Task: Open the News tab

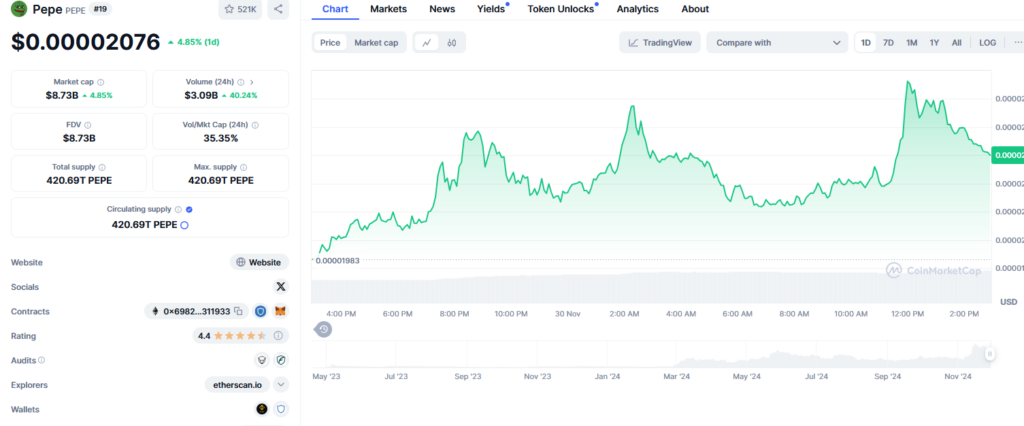Action: [x=442, y=9]
